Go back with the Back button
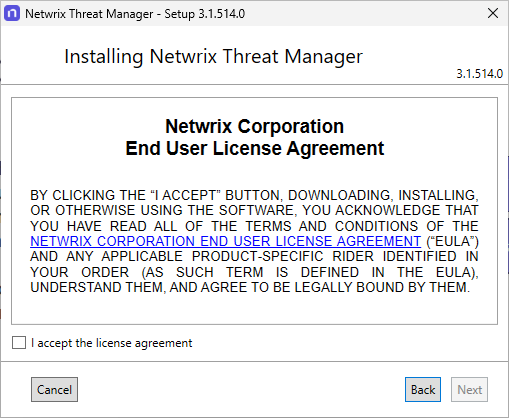The image size is (509, 418). point(423,389)
